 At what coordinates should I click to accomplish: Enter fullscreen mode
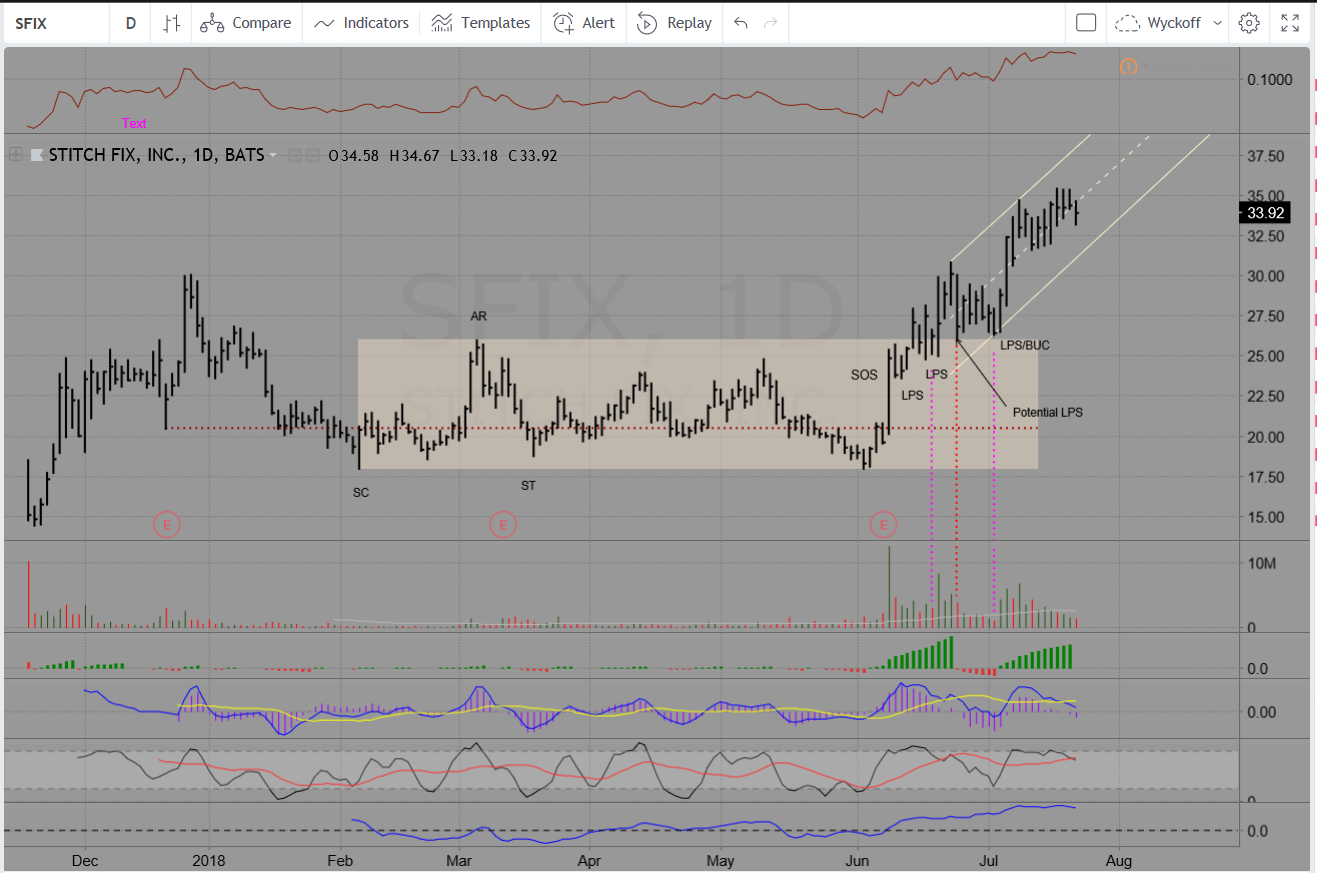(x=1290, y=23)
